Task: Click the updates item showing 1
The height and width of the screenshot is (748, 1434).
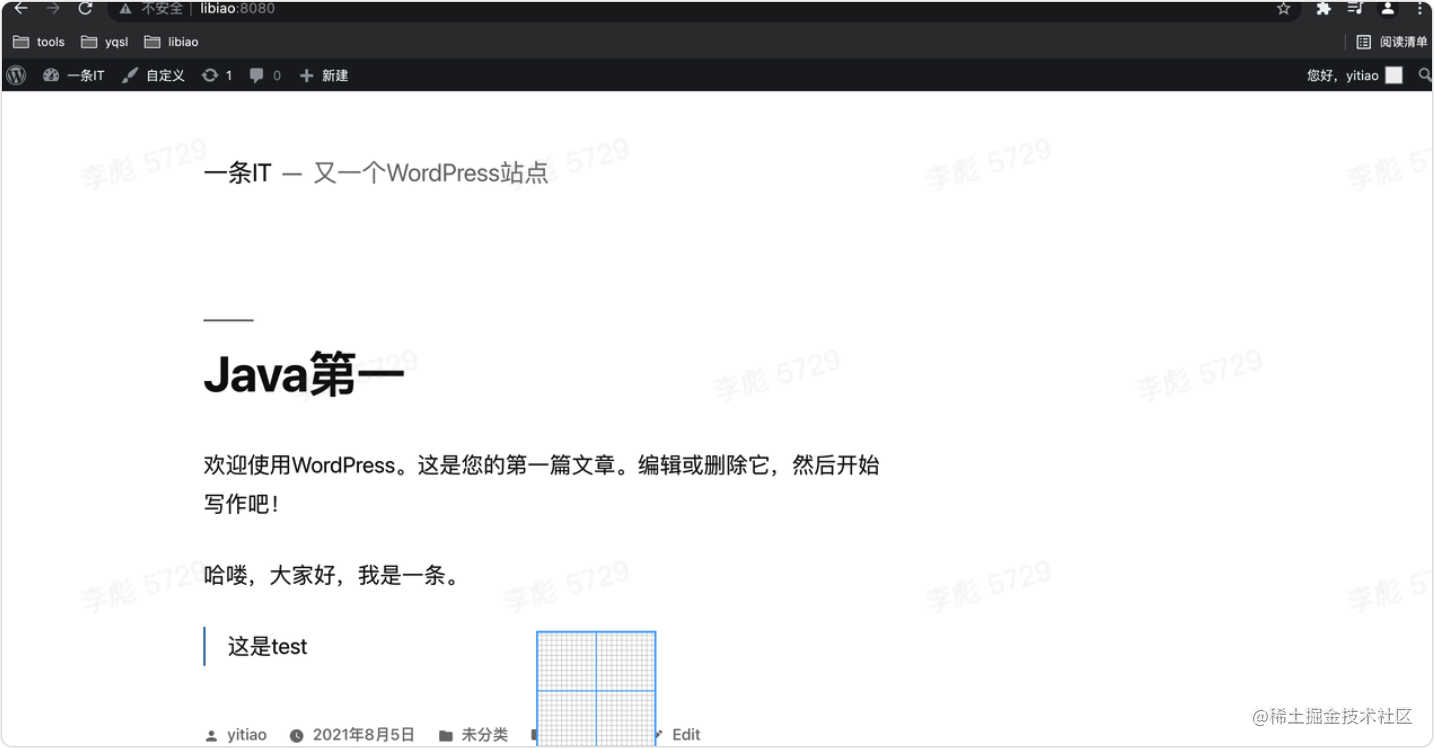Action: tap(217, 75)
